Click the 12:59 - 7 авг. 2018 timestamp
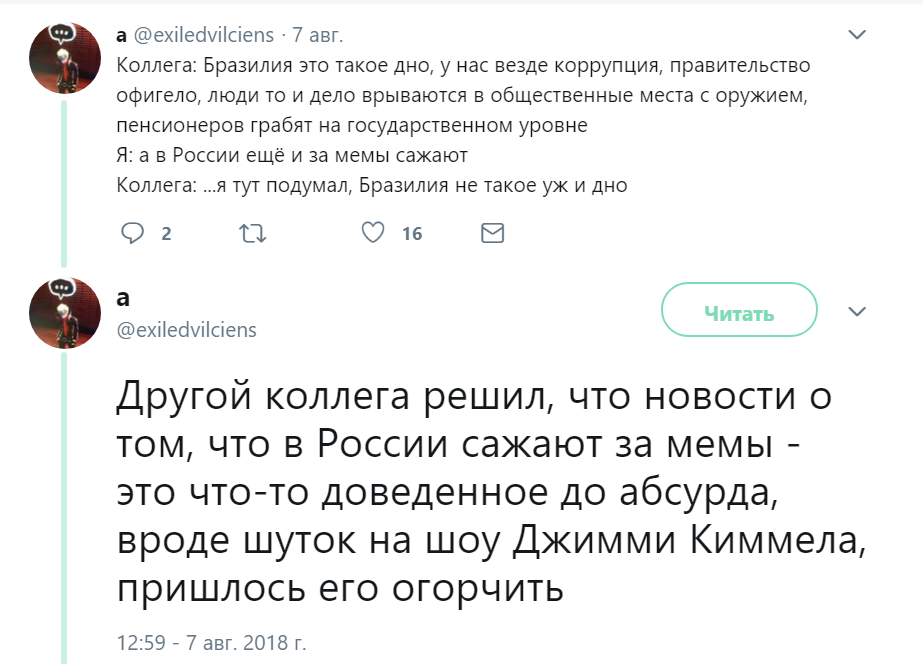This screenshot has height=664, width=923. [x=211, y=642]
